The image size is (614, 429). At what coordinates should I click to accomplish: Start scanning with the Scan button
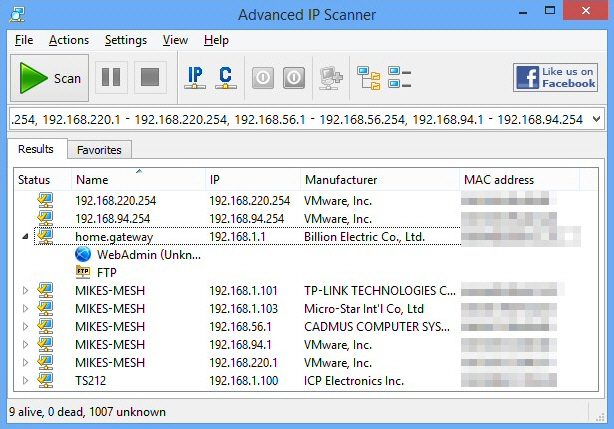[x=49, y=78]
